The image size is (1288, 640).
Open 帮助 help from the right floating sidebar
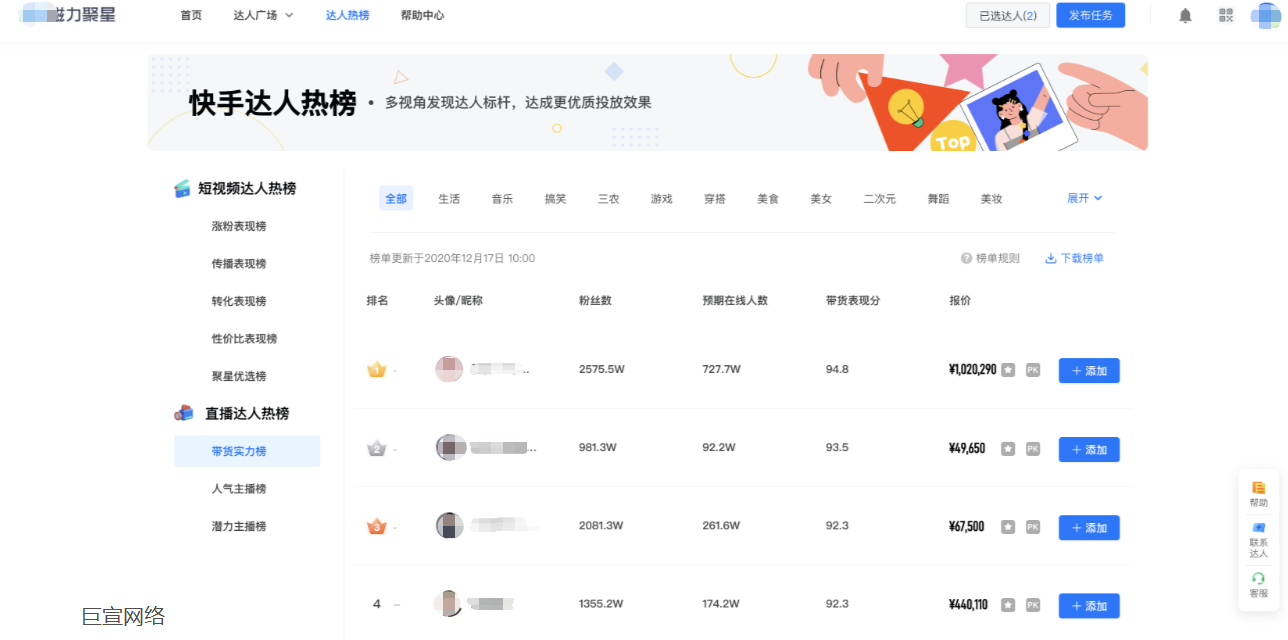point(1257,494)
